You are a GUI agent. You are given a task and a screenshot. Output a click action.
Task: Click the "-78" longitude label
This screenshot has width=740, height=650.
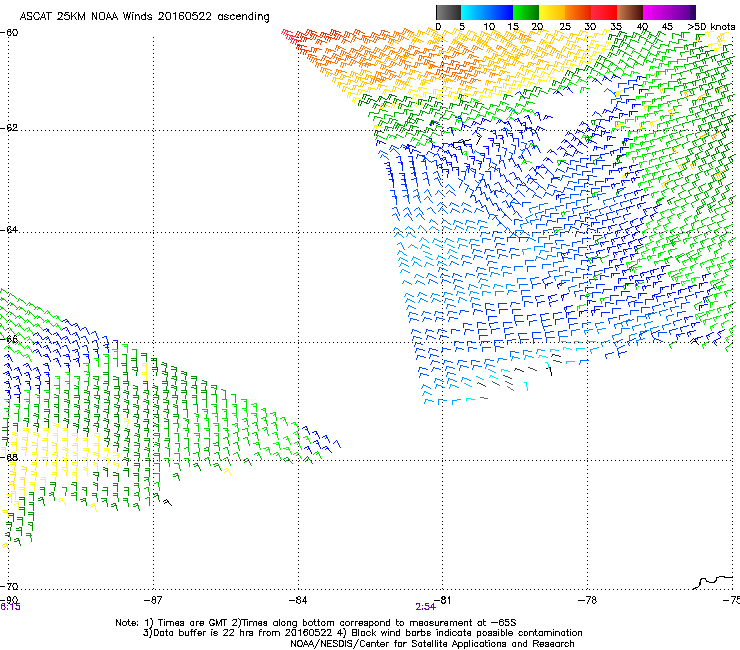588,600
